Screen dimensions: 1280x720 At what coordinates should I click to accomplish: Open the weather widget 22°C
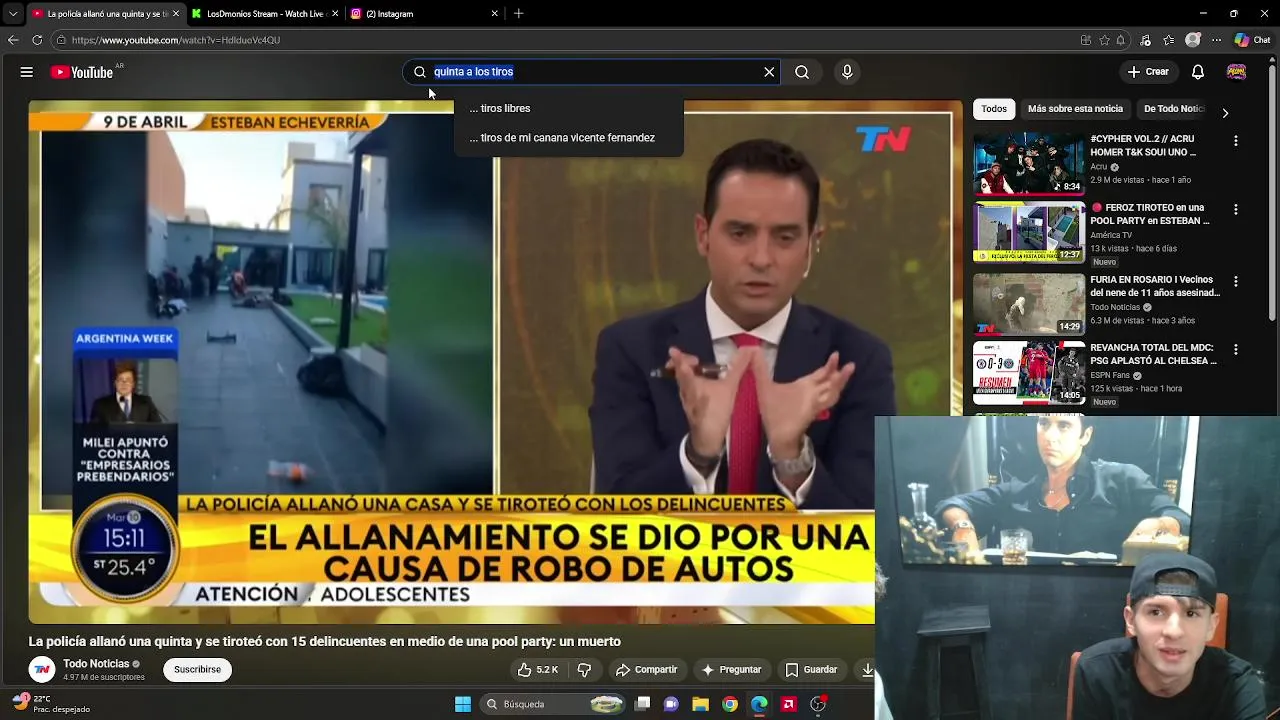pos(50,704)
